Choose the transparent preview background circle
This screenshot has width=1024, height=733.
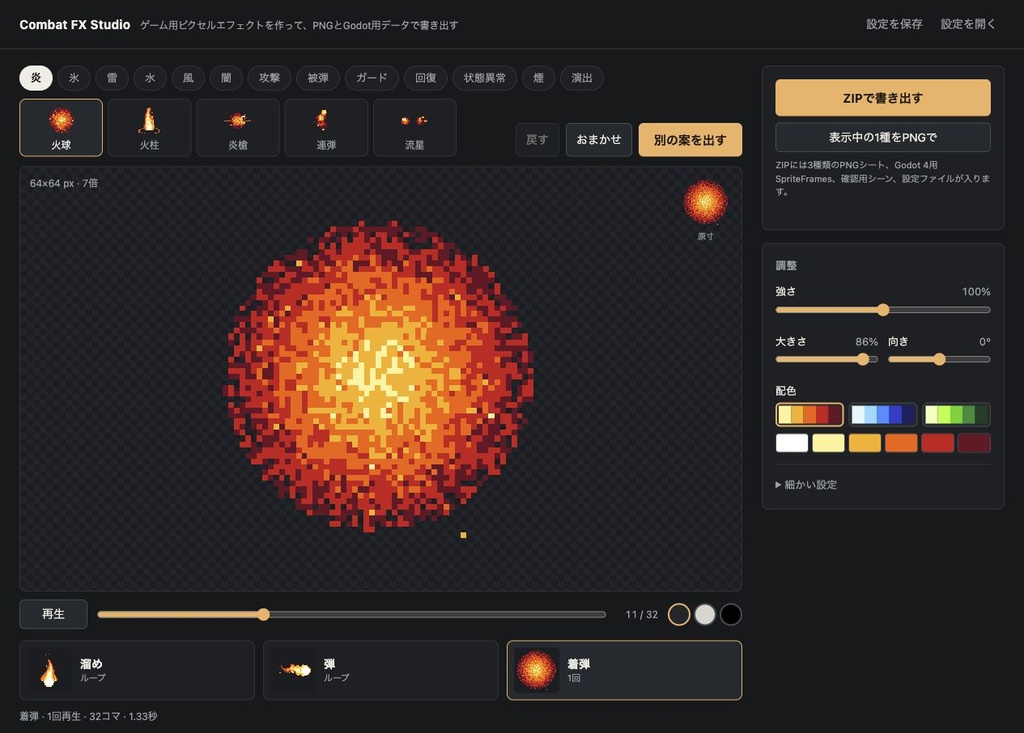tap(679, 614)
